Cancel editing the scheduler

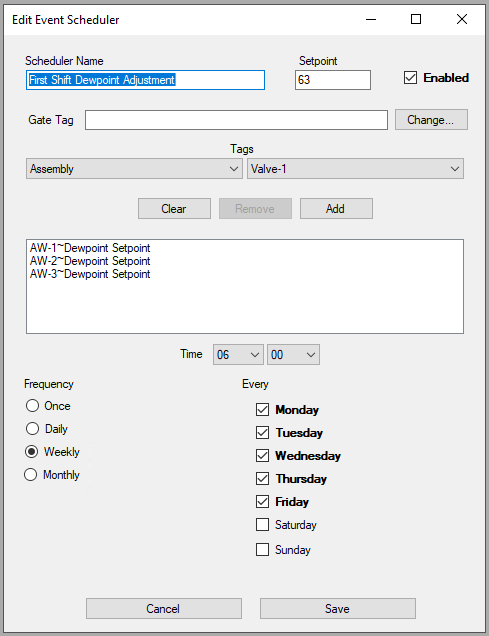163,608
